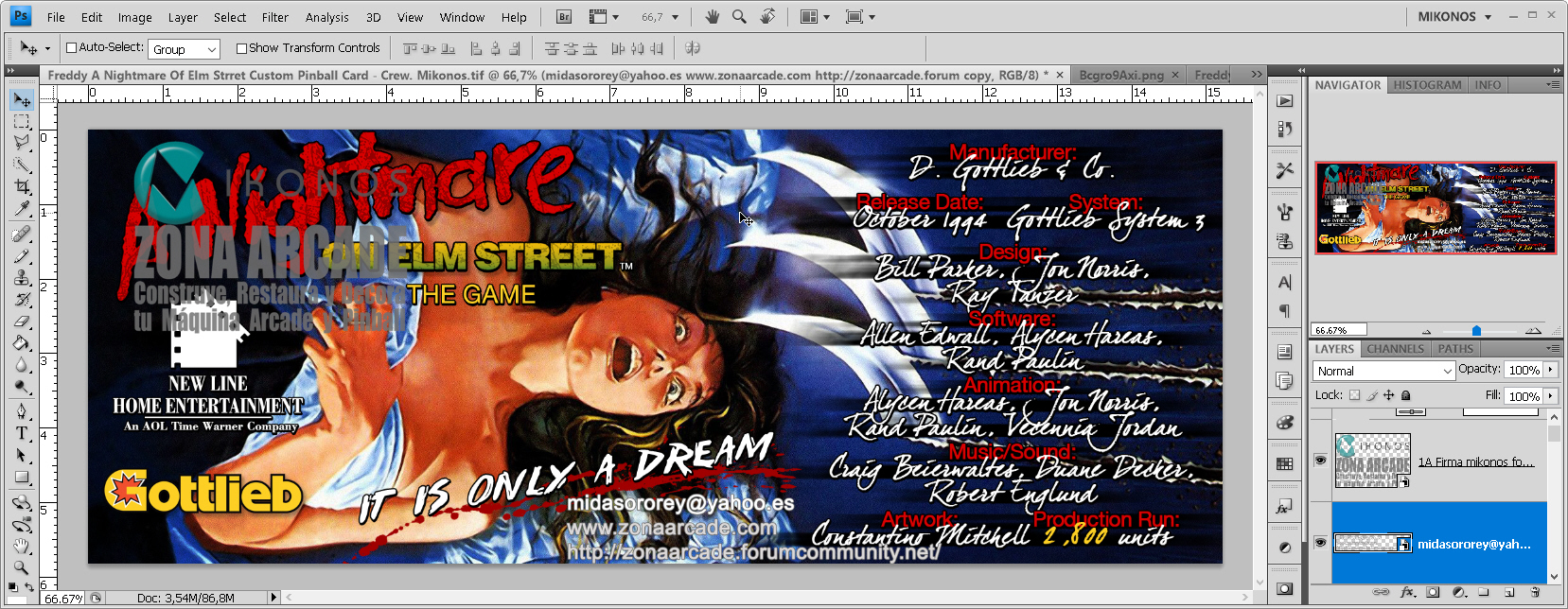
Task: Select the Crop tool
Action: [x=22, y=186]
